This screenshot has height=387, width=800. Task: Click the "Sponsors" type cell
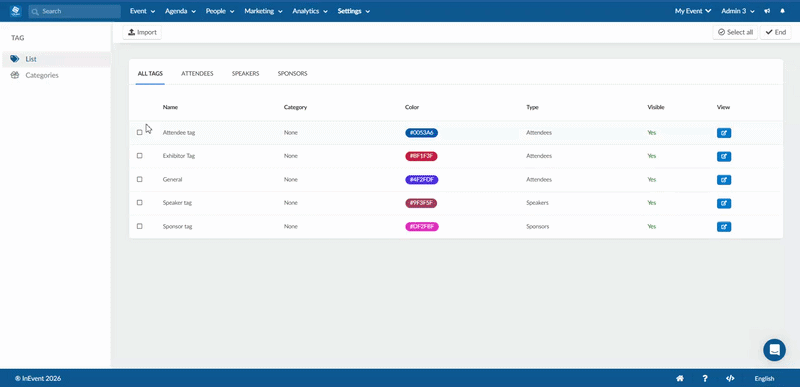tap(538, 226)
